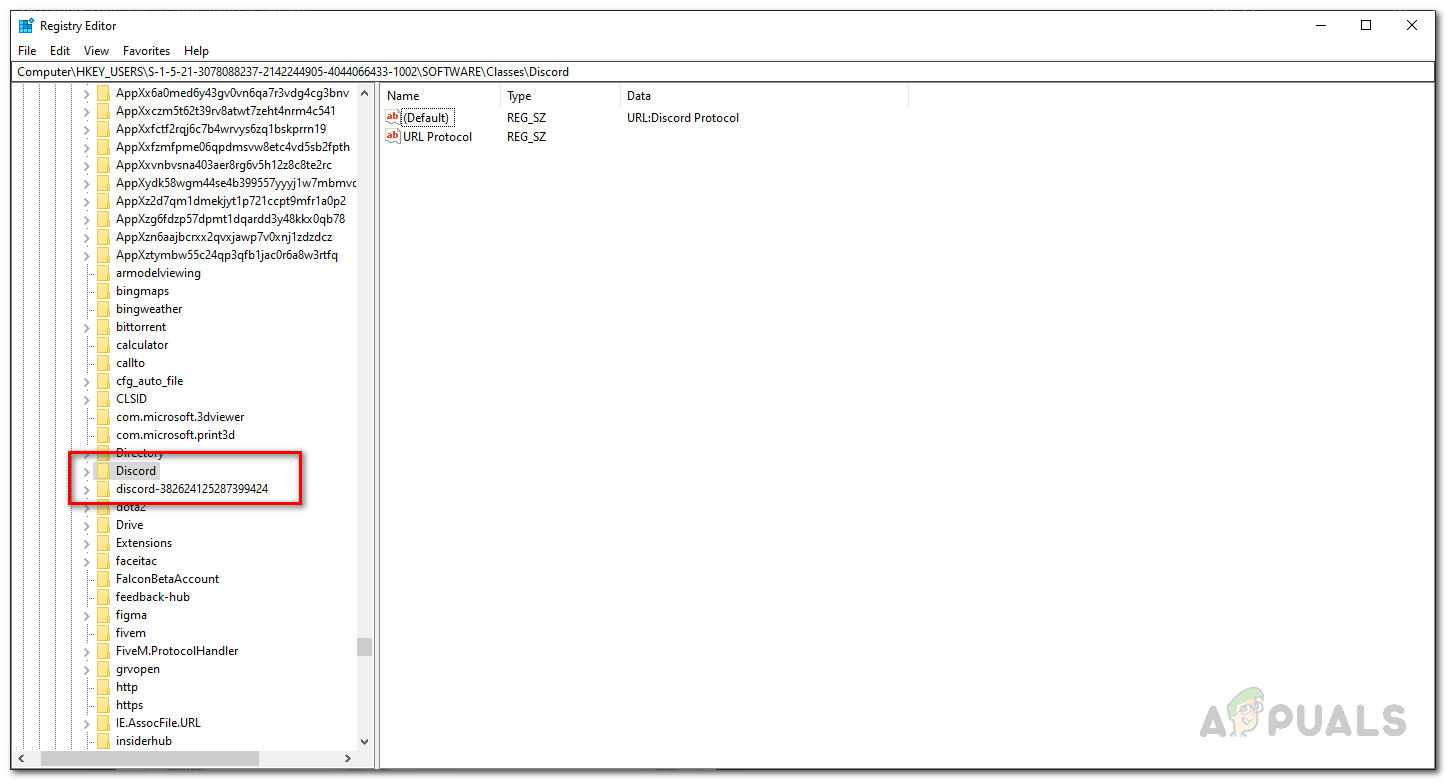
Task: Click the Discord key folder icon
Action: (x=102, y=471)
